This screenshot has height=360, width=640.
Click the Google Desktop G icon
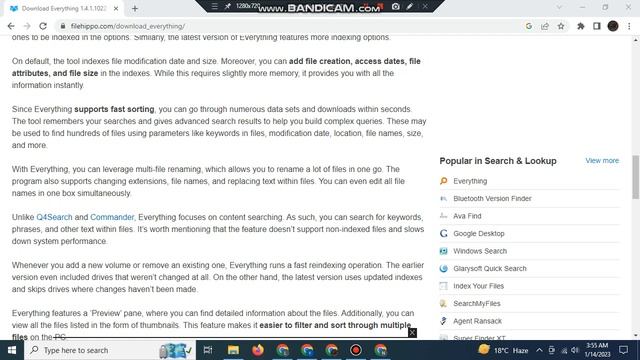(x=444, y=233)
